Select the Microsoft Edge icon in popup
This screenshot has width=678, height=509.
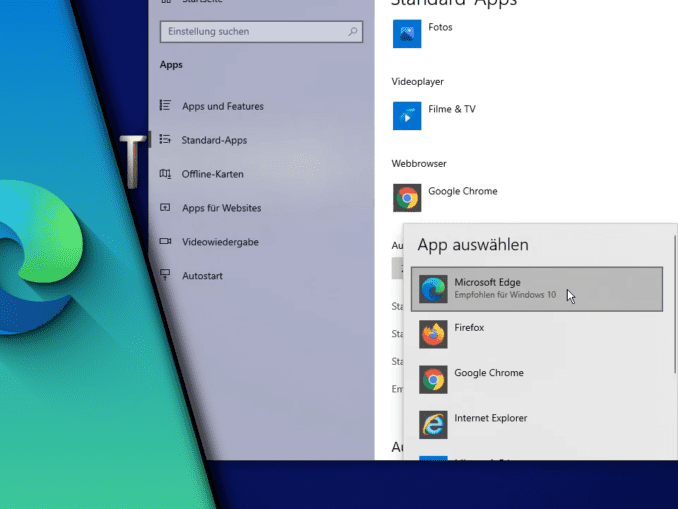click(433, 289)
